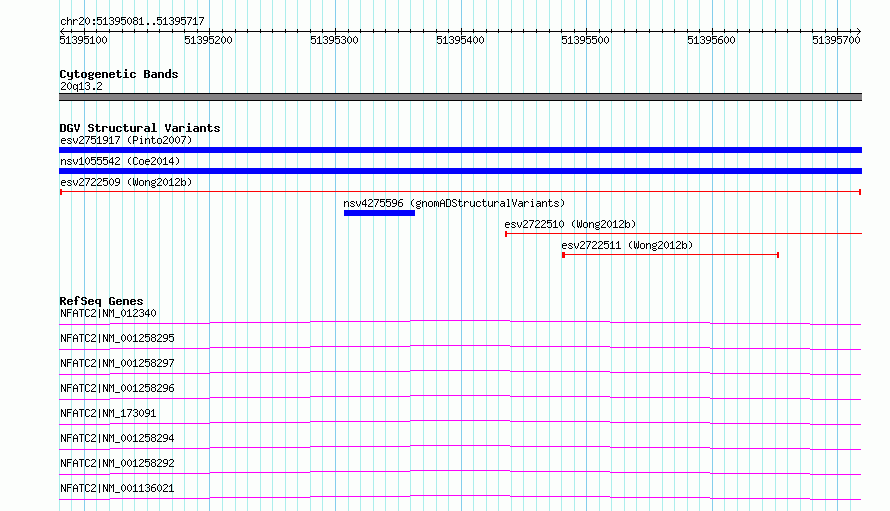Click the magenta intron line of NM_001258295
Screen dimensions: 890x511
(460, 346)
